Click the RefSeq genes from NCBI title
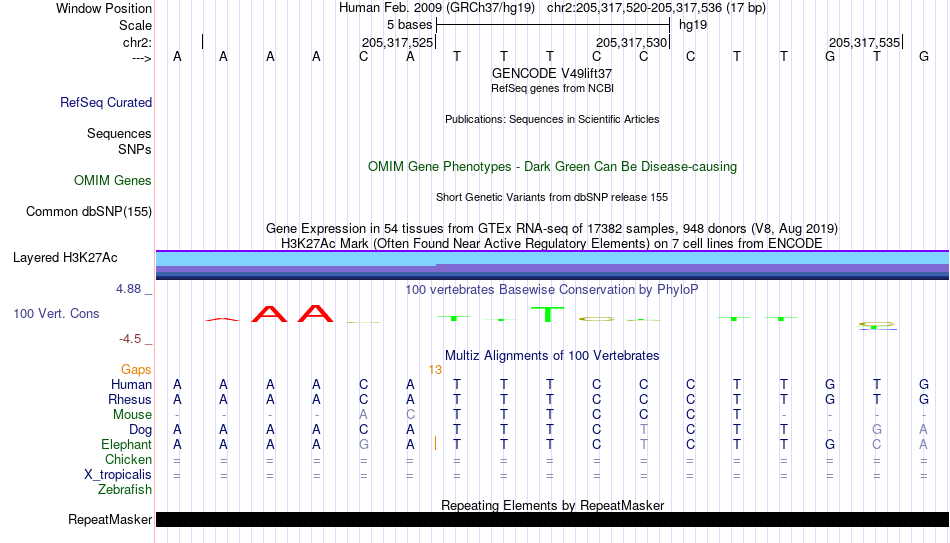Screen dimensions: 950x543 552,88
